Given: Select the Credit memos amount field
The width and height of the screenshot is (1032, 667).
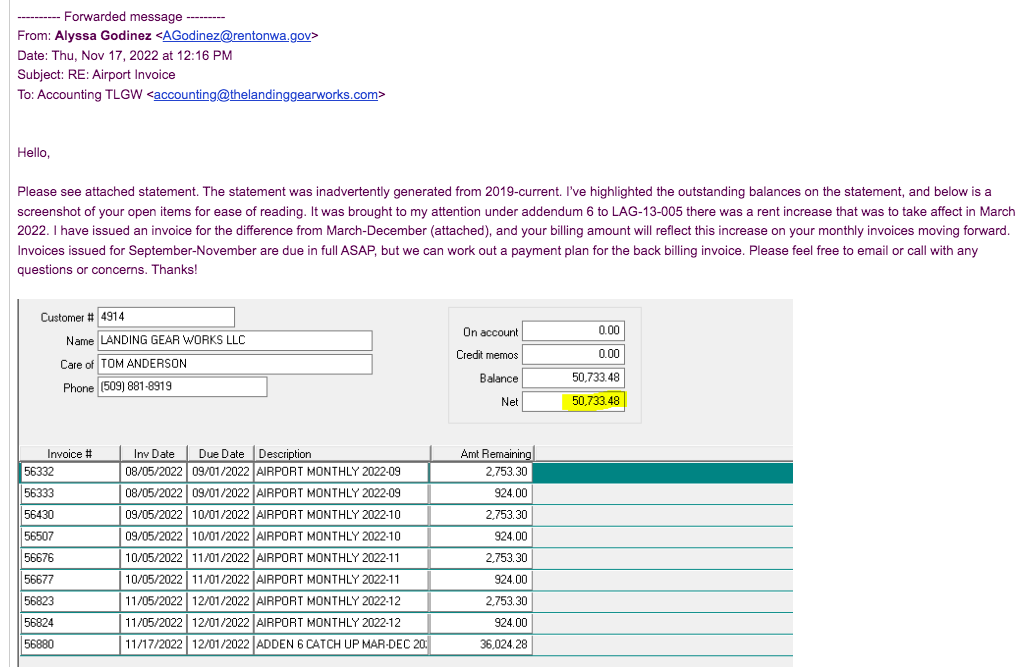Looking at the screenshot, I should point(573,354).
